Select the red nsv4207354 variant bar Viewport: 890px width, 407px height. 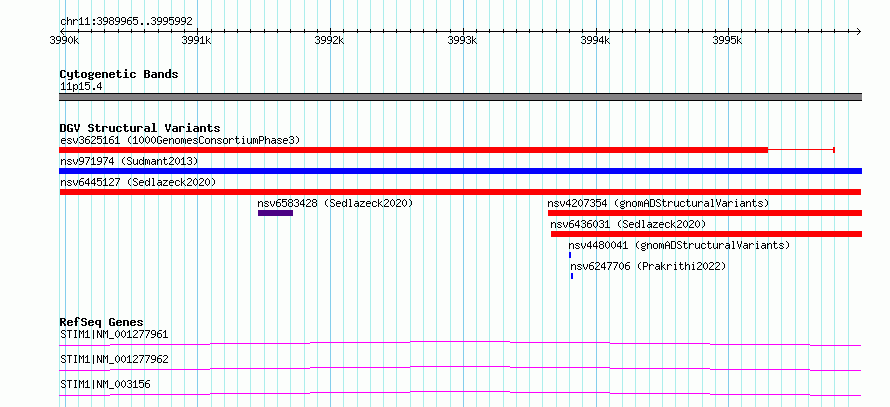(705, 213)
